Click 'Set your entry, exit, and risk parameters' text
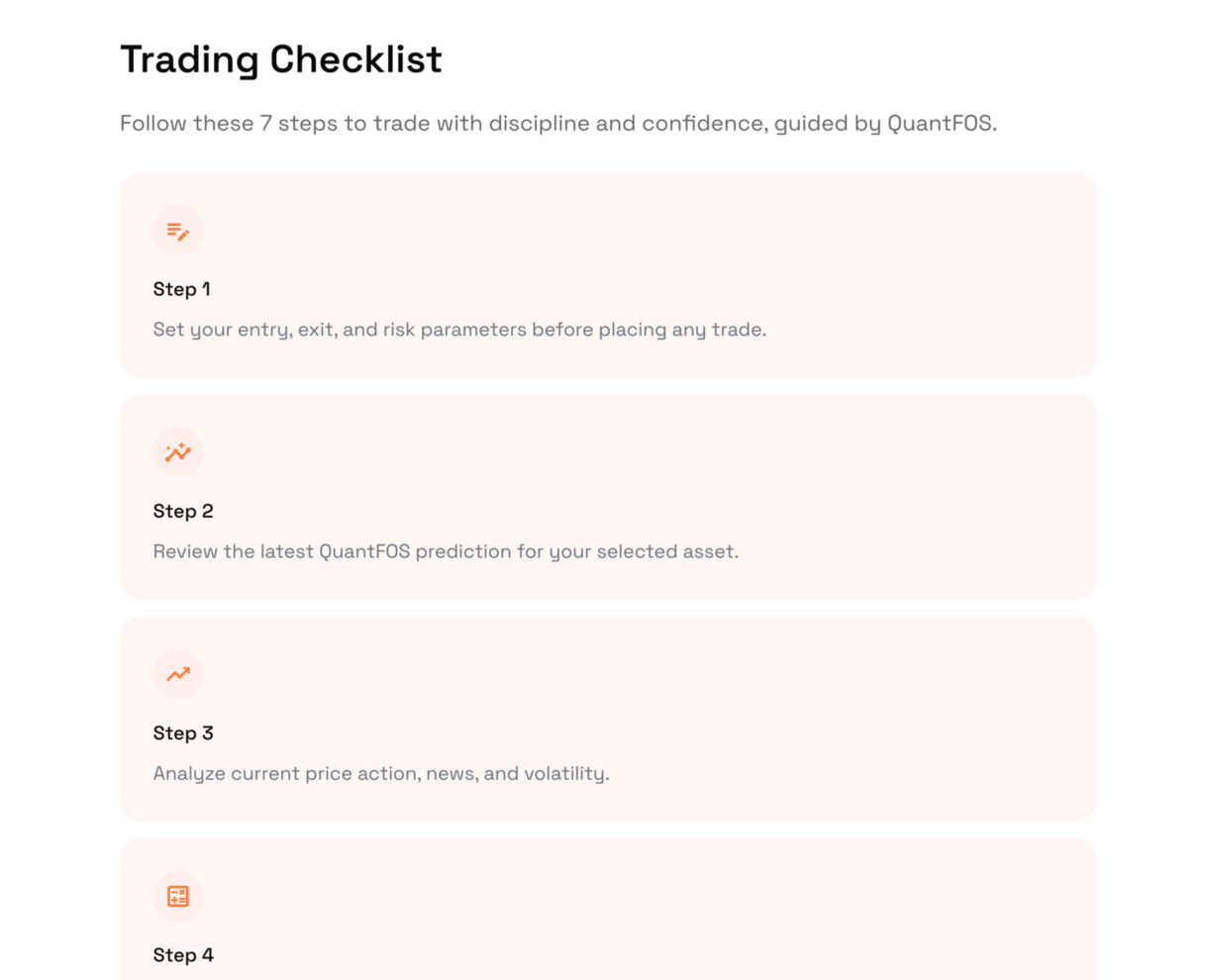The image size is (1208, 980). click(x=459, y=330)
